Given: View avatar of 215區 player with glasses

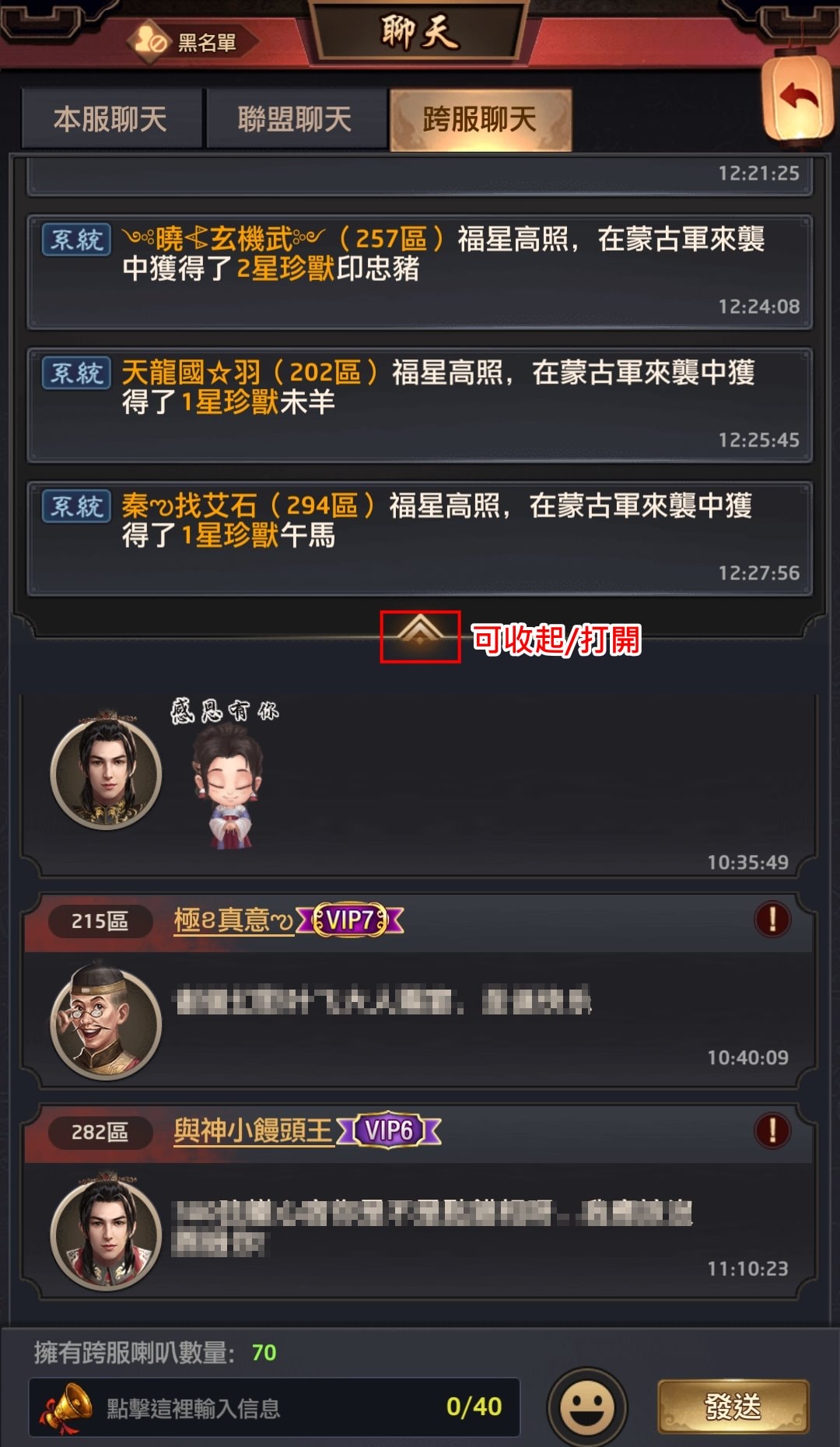Looking at the screenshot, I should (x=106, y=1021).
